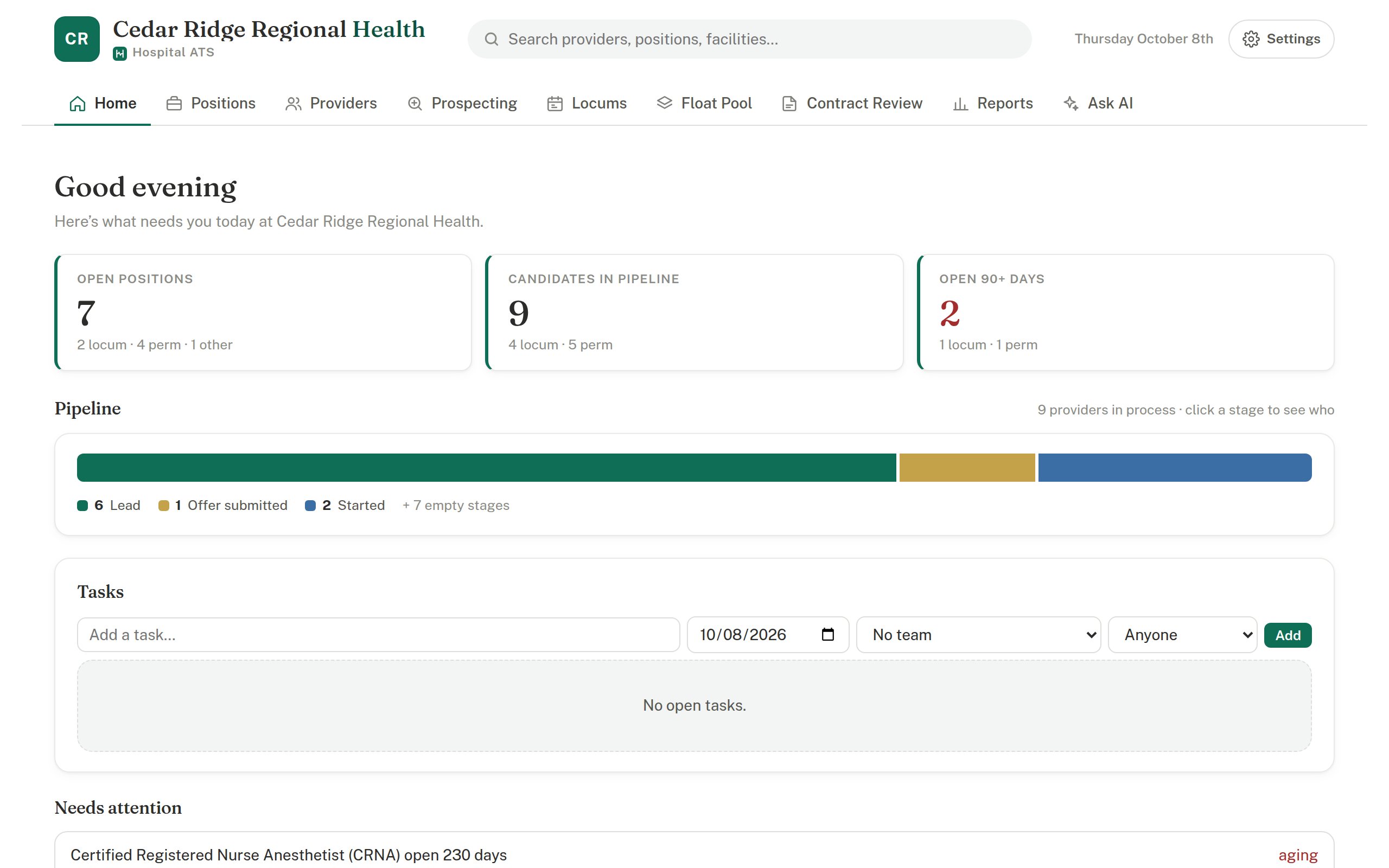Click the search providers, positions, facilities field

coord(750,39)
